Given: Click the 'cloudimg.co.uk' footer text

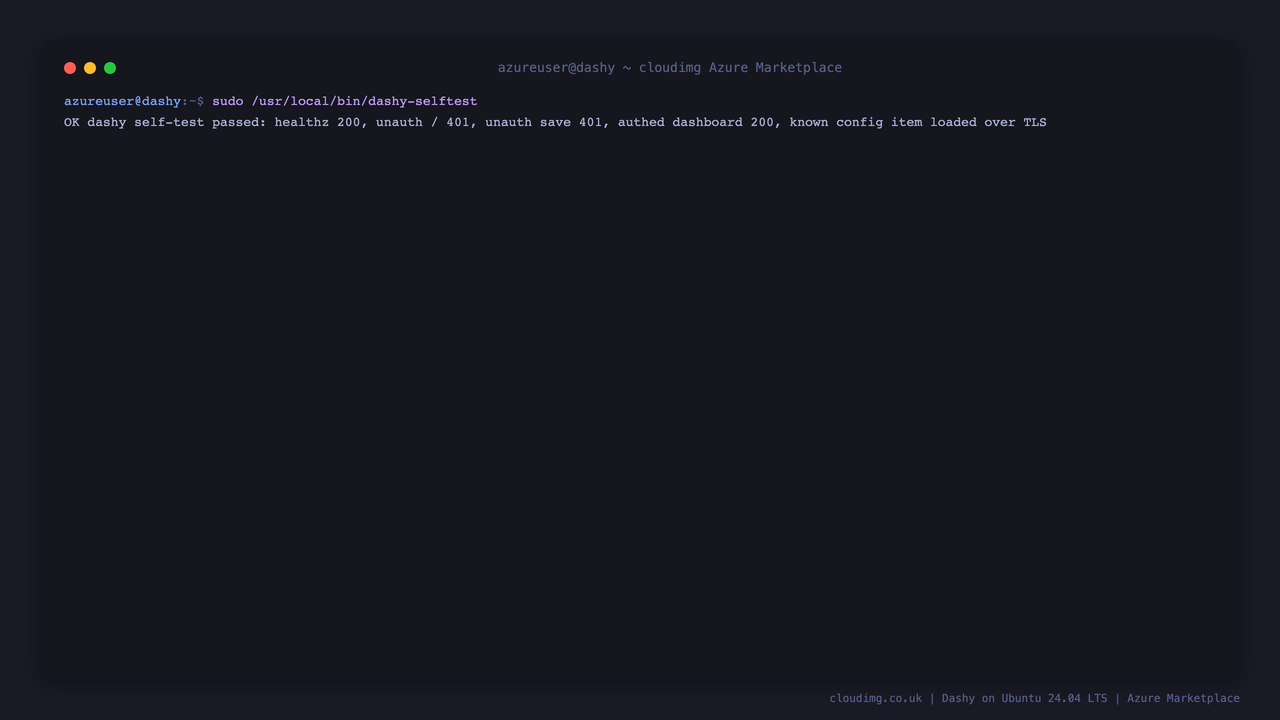Looking at the screenshot, I should (x=876, y=698).
